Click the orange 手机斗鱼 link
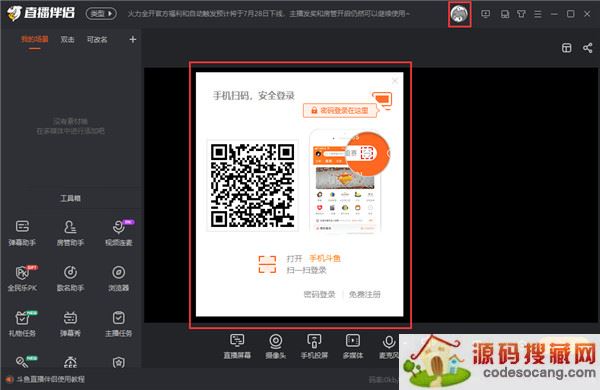Viewport: 600px width, 390px height. pos(325,258)
